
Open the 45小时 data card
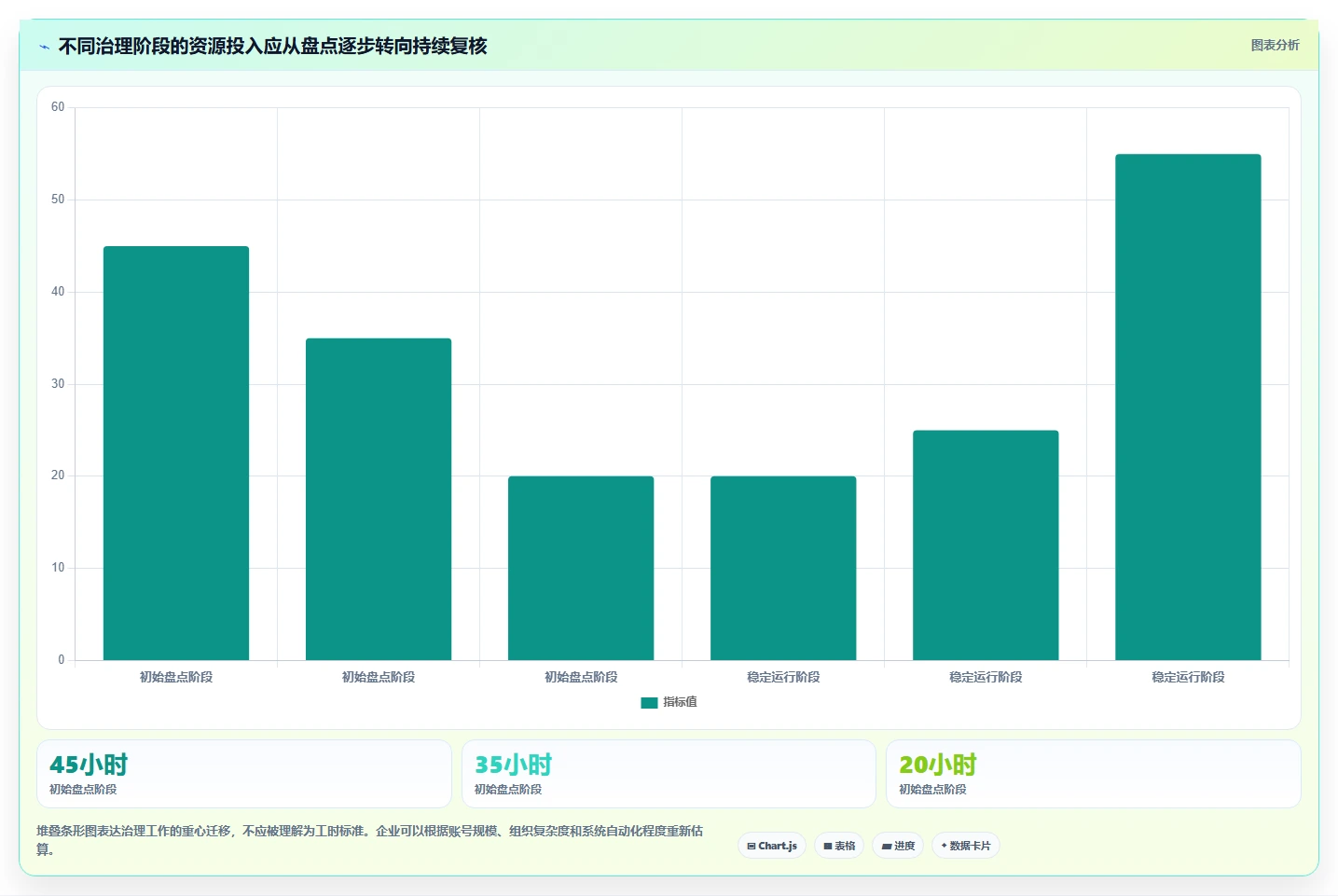pos(244,774)
